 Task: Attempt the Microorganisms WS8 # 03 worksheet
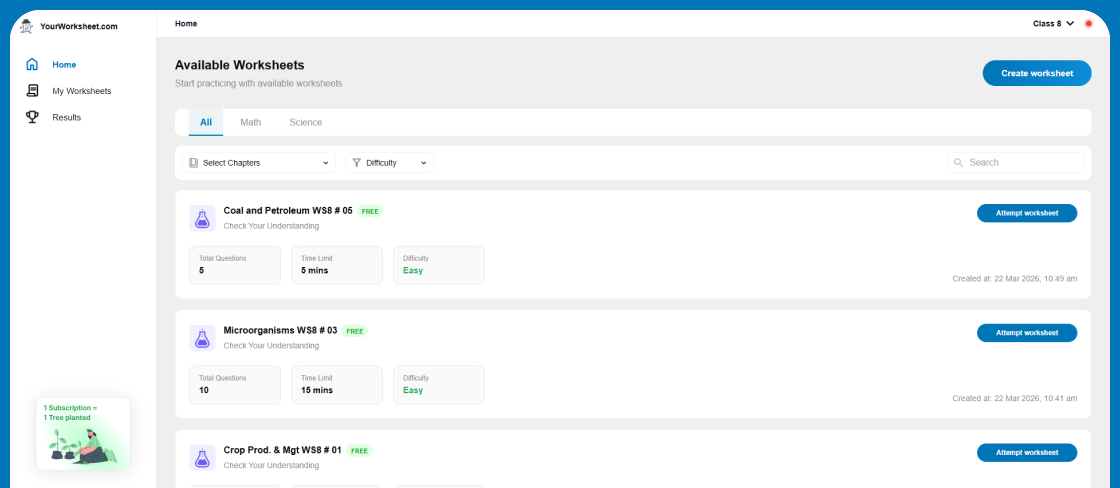[x=1027, y=333]
